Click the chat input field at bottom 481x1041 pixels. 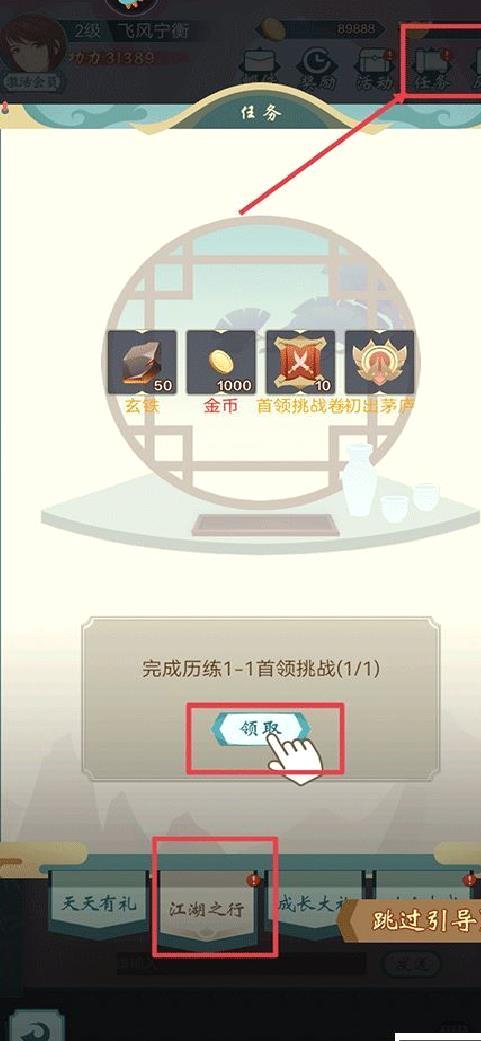[x=240, y=964]
